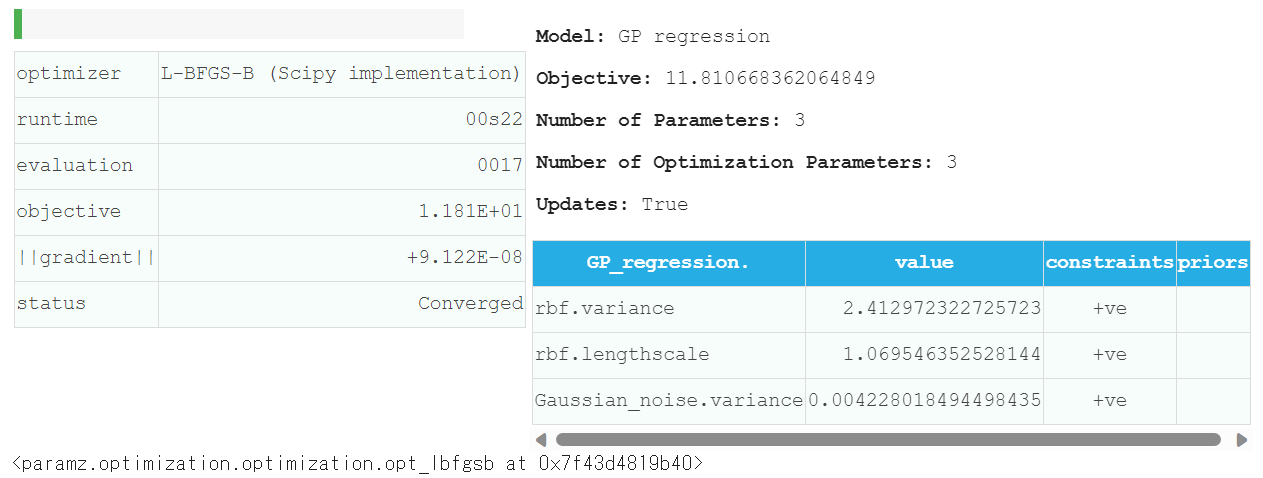This screenshot has height=478, width=1263.
Task: Click the Objective value 11.810668362064849
Action: 765,78
